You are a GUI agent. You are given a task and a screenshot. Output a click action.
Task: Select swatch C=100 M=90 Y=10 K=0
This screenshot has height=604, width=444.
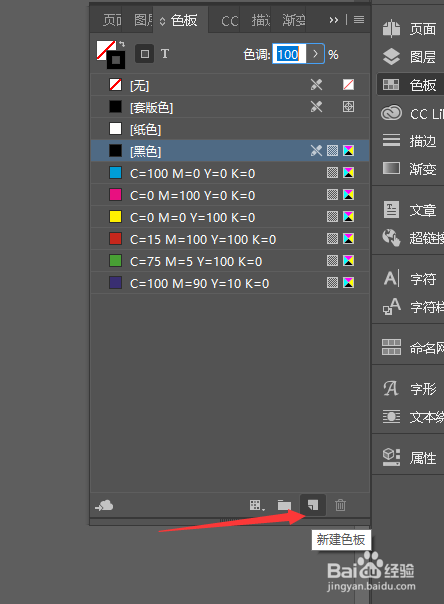[x=230, y=283]
